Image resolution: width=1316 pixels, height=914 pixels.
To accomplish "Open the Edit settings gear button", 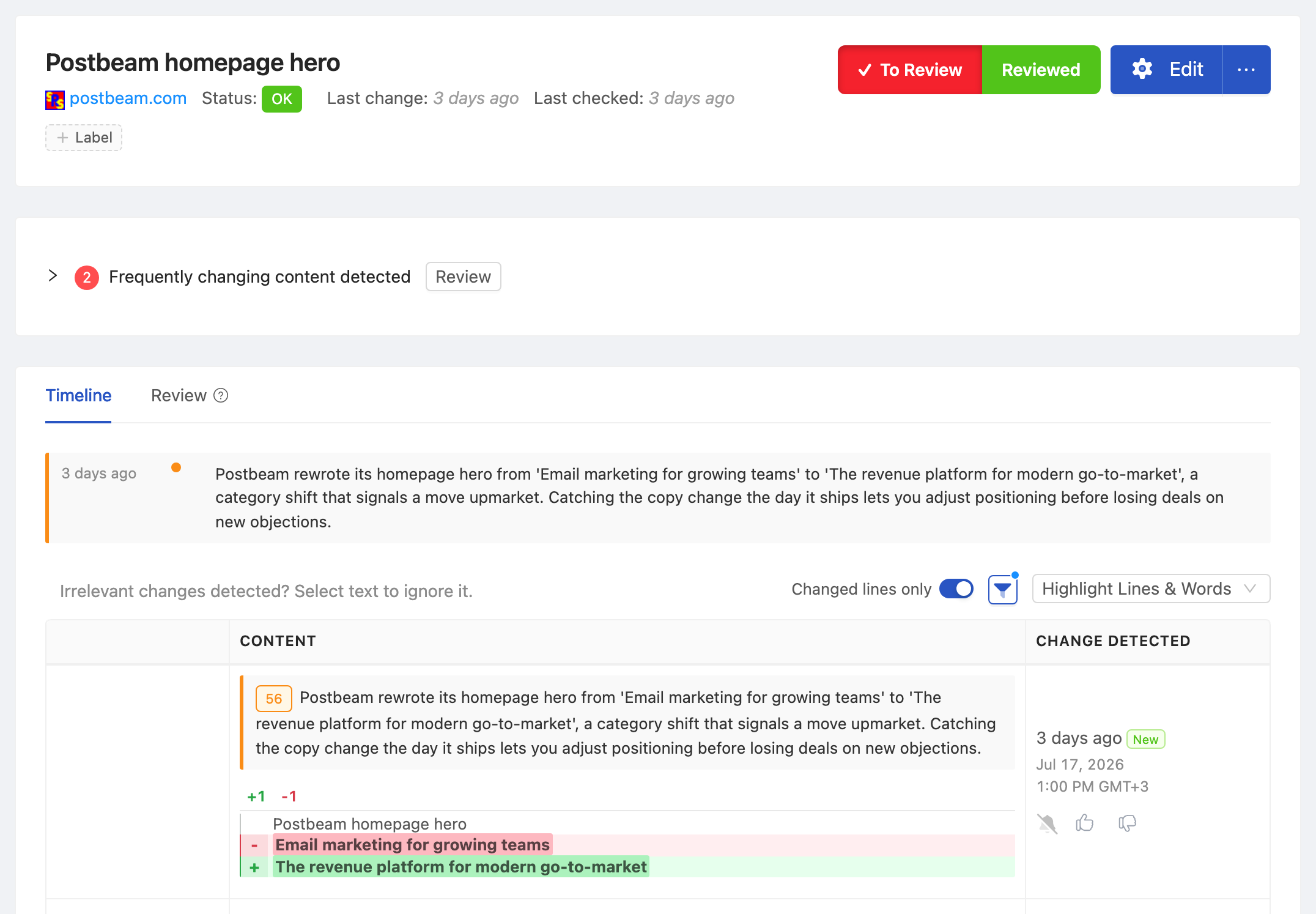I will coord(1166,70).
